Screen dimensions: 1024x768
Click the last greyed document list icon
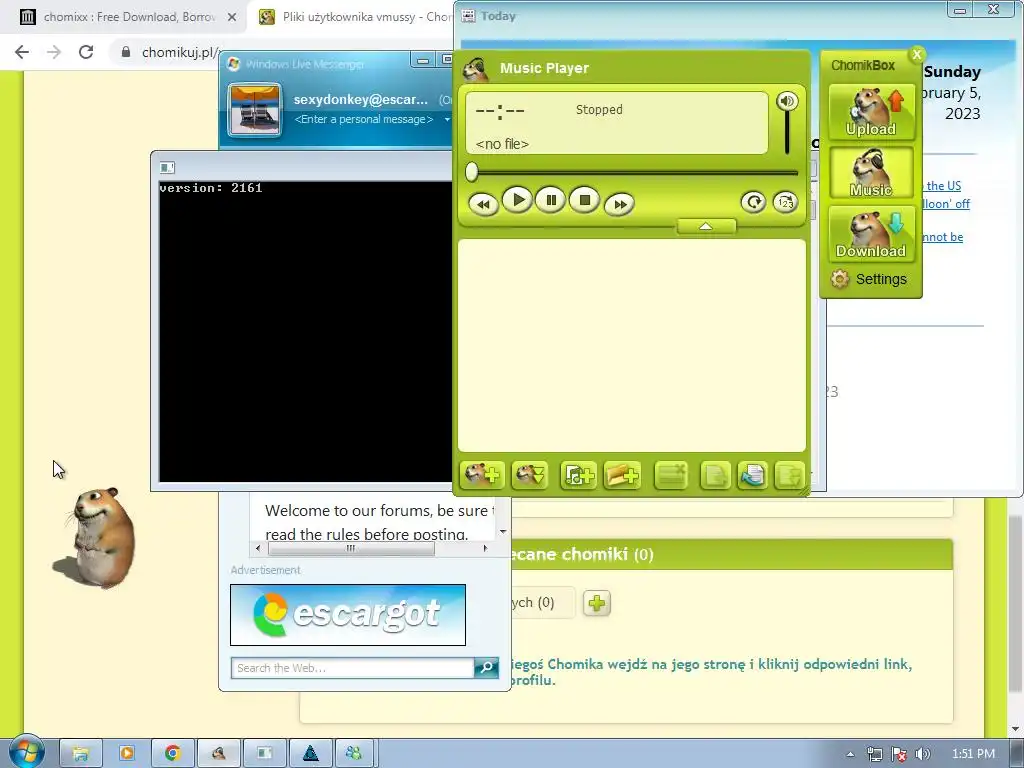(x=789, y=475)
